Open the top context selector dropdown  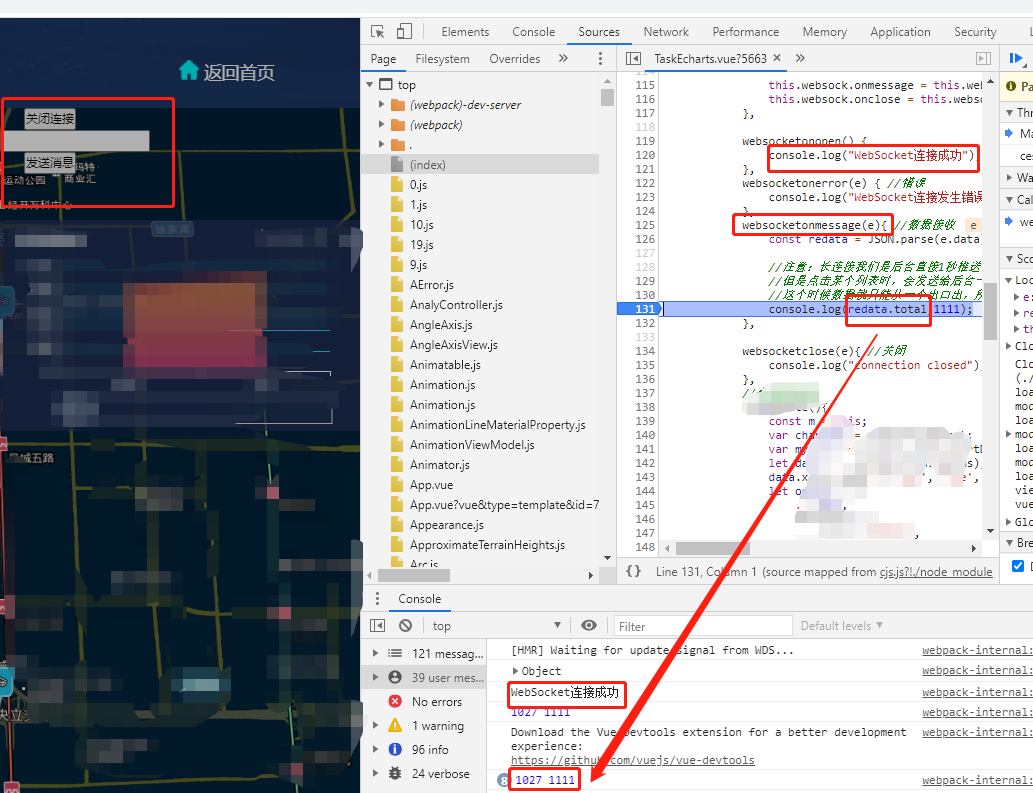pos(497,626)
